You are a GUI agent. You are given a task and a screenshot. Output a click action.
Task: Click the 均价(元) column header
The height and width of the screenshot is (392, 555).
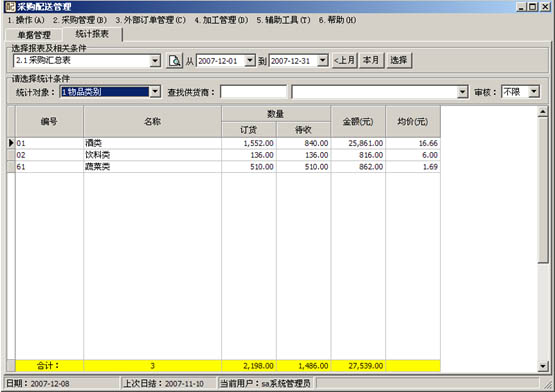413,121
